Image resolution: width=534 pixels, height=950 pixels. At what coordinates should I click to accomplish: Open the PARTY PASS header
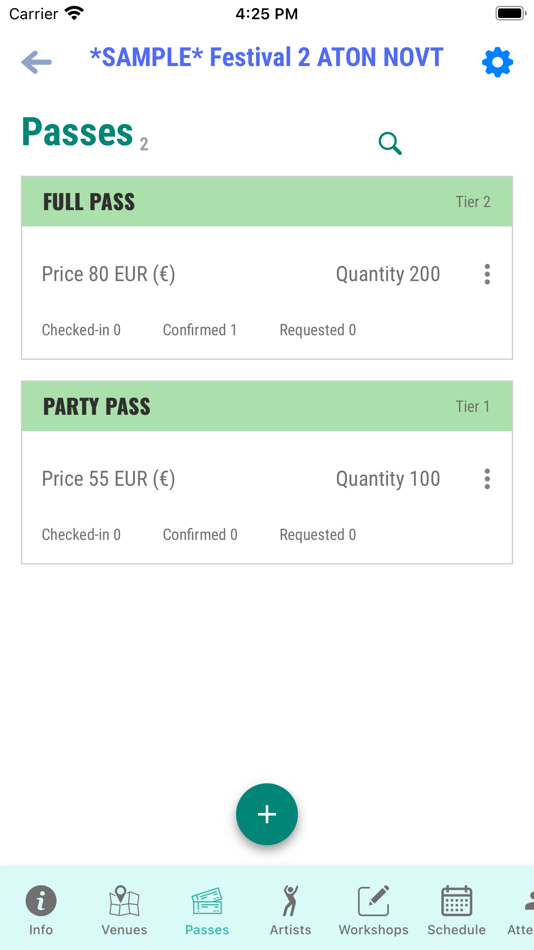pos(267,407)
